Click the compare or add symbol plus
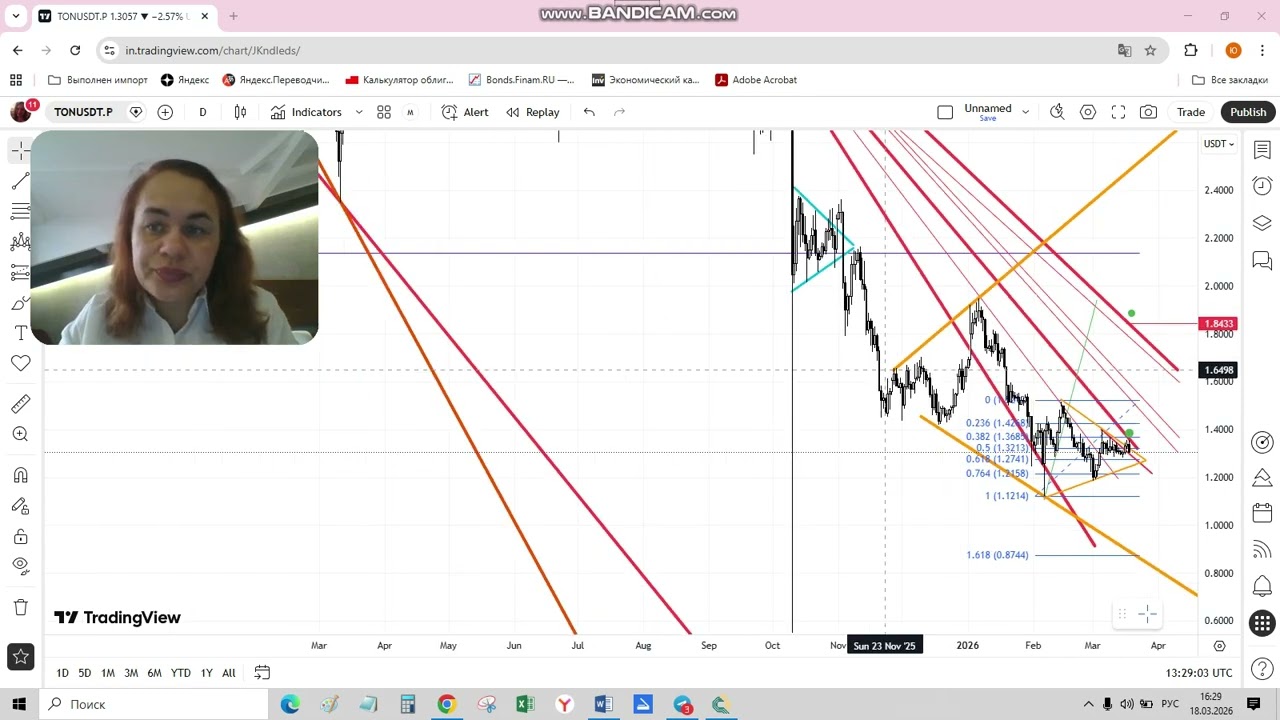The height and width of the screenshot is (720, 1280). tap(165, 112)
